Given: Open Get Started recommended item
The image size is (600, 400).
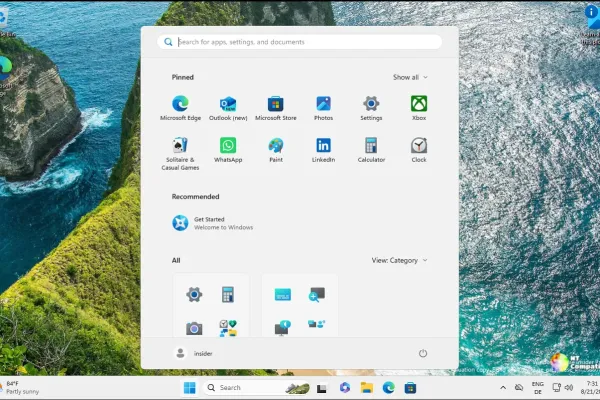Looking at the screenshot, I should (x=212, y=223).
